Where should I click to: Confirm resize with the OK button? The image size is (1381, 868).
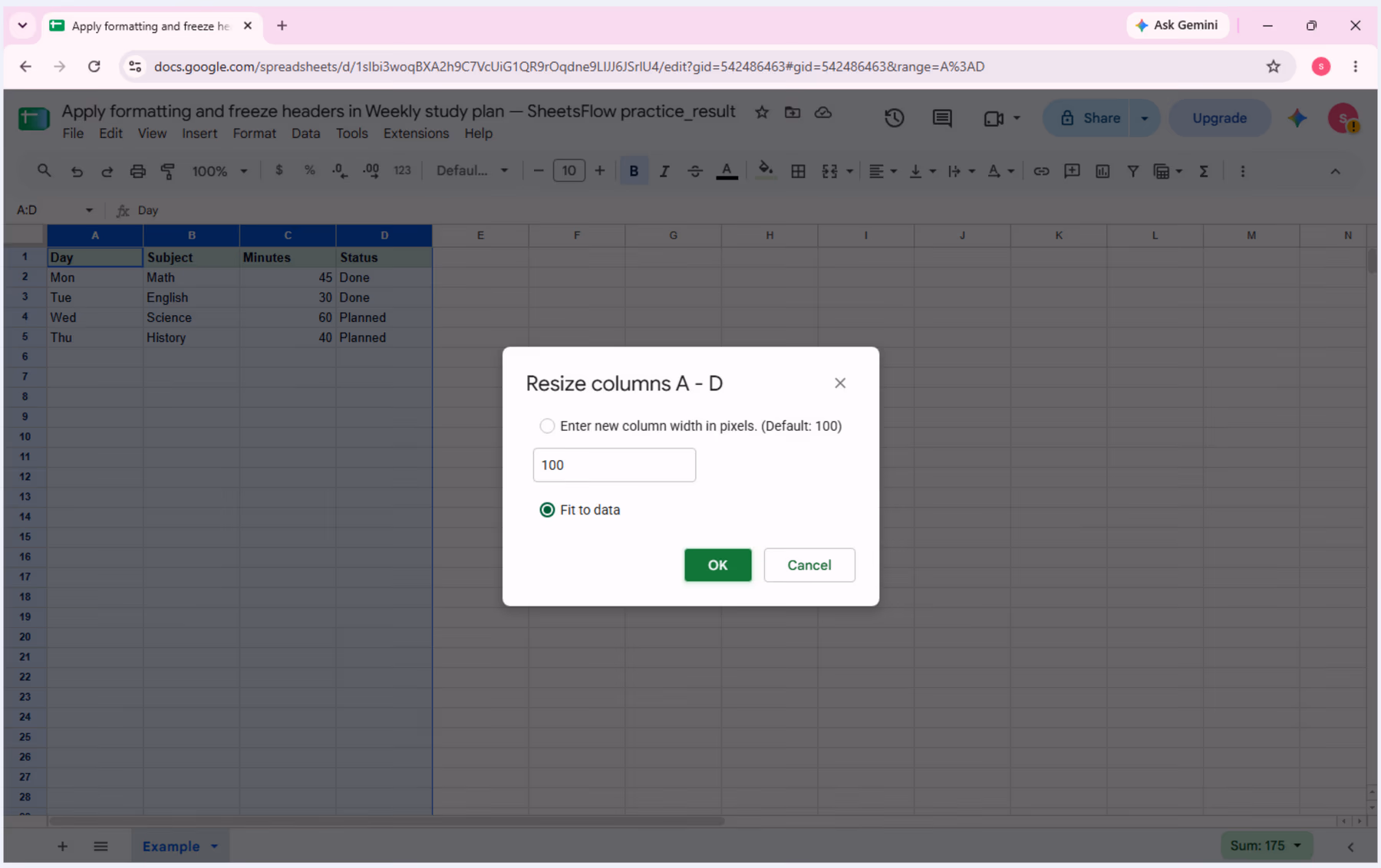pos(717,565)
